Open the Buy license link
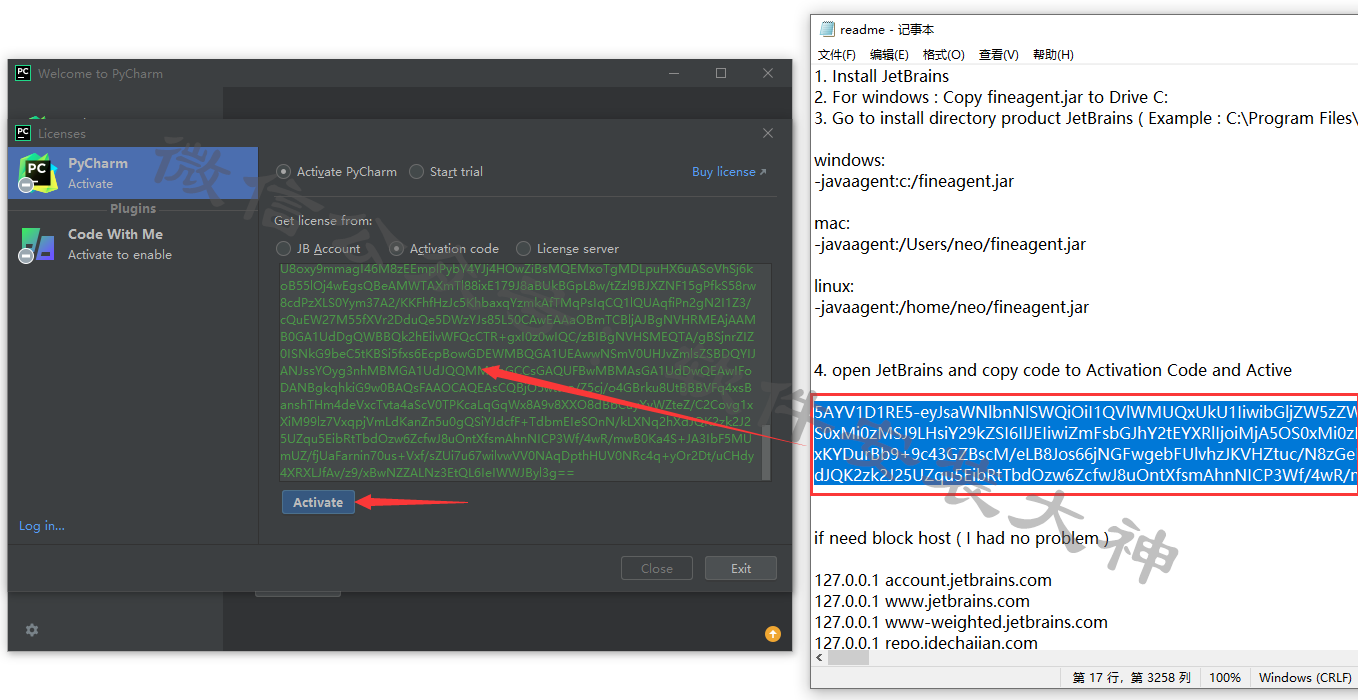The width and height of the screenshot is (1358, 700). point(729,172)
